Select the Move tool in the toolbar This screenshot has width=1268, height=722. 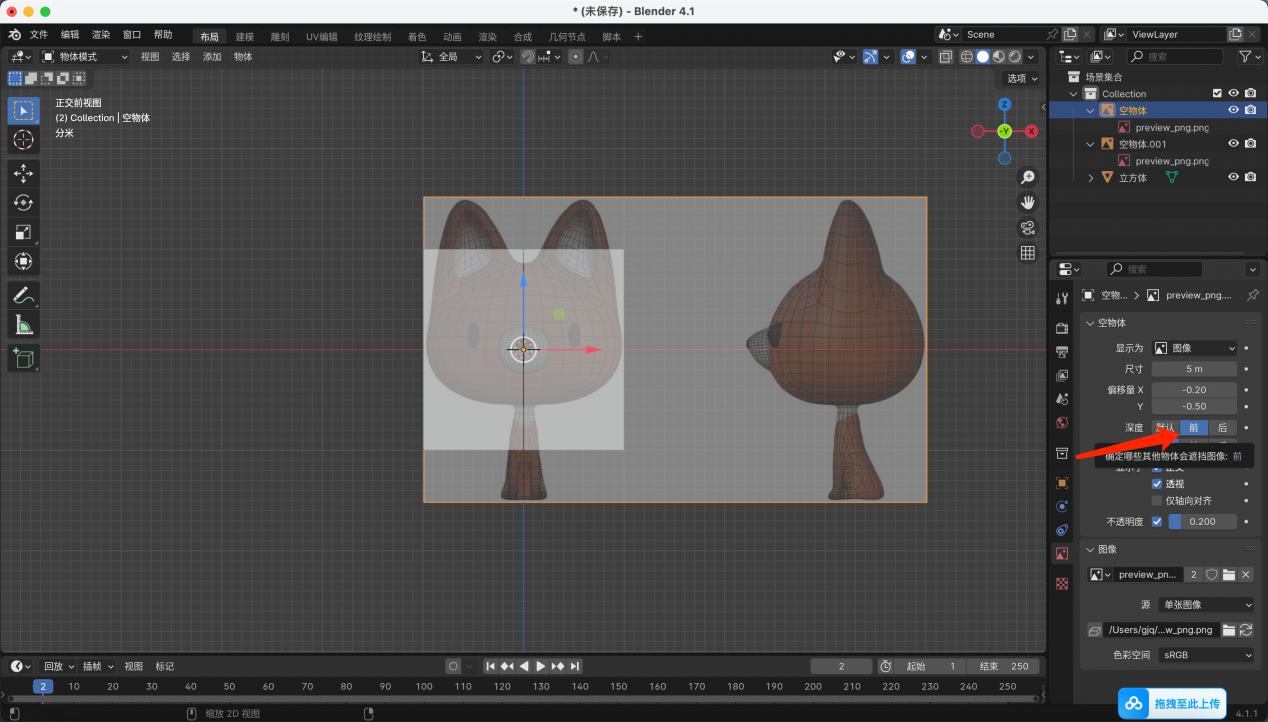coord(24,173)
